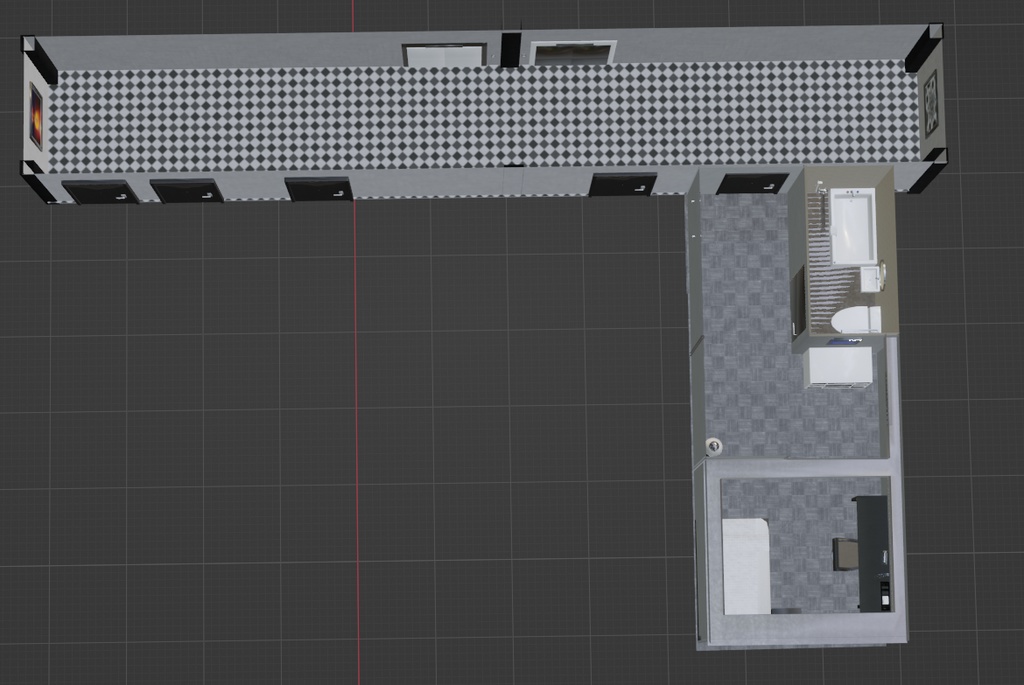Select the black door just left of the carpeted room
The height and width of the screenshot is (685, 1024).
(x=623, y=184)
